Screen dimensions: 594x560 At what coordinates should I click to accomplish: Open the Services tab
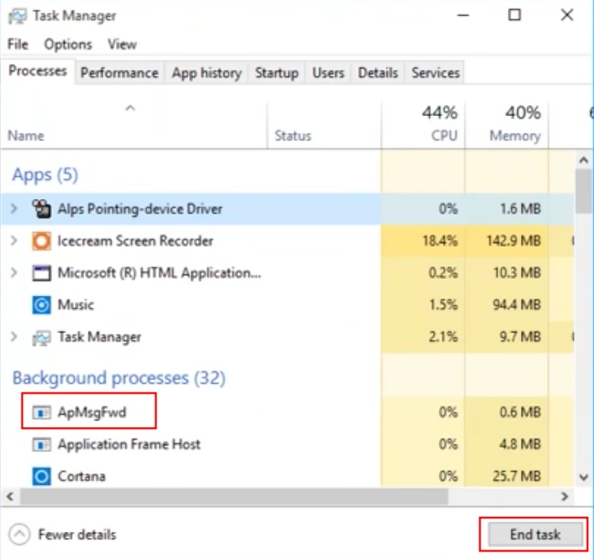tap(435, 73)
